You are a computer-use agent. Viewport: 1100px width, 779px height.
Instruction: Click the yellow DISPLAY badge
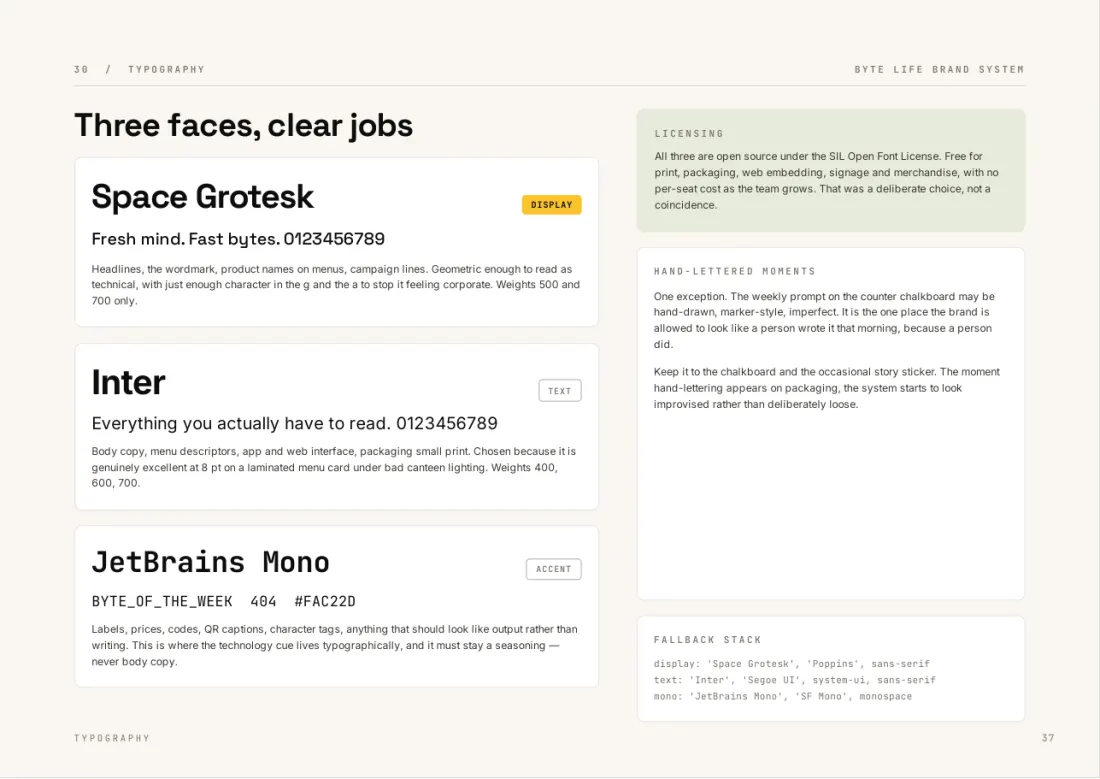[x=551, y=205]
